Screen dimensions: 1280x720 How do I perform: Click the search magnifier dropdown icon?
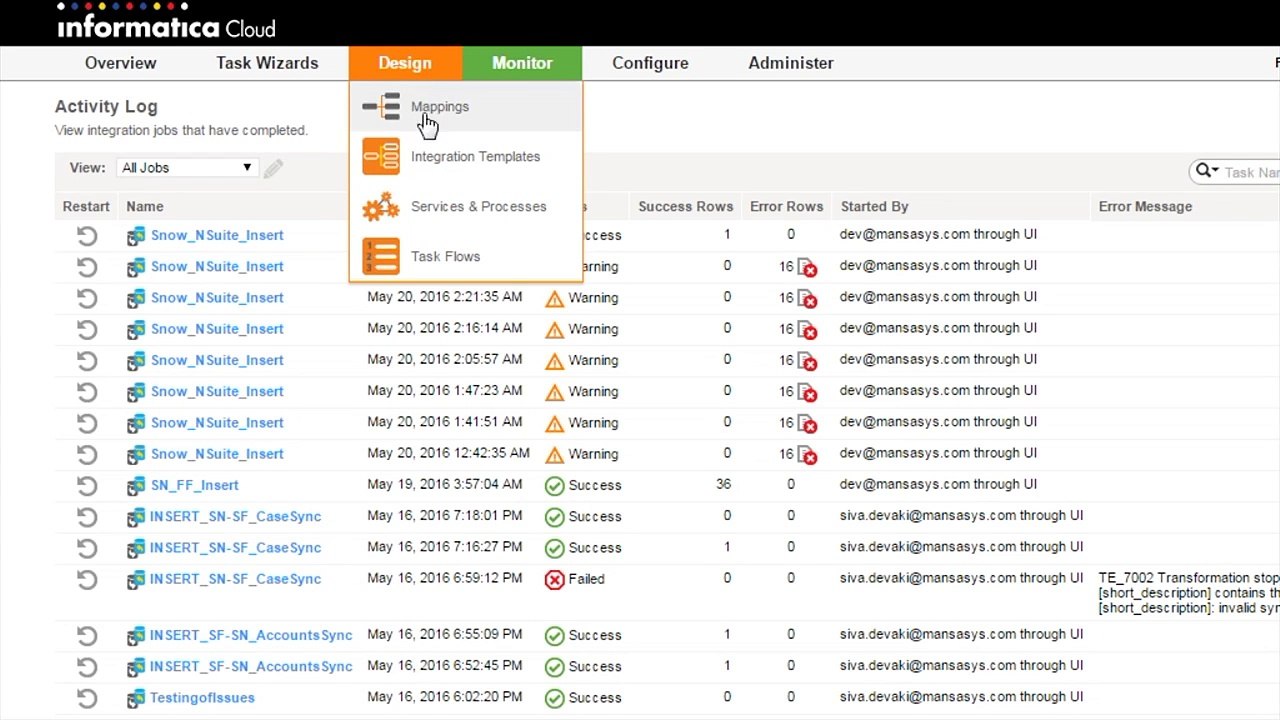1207,172
